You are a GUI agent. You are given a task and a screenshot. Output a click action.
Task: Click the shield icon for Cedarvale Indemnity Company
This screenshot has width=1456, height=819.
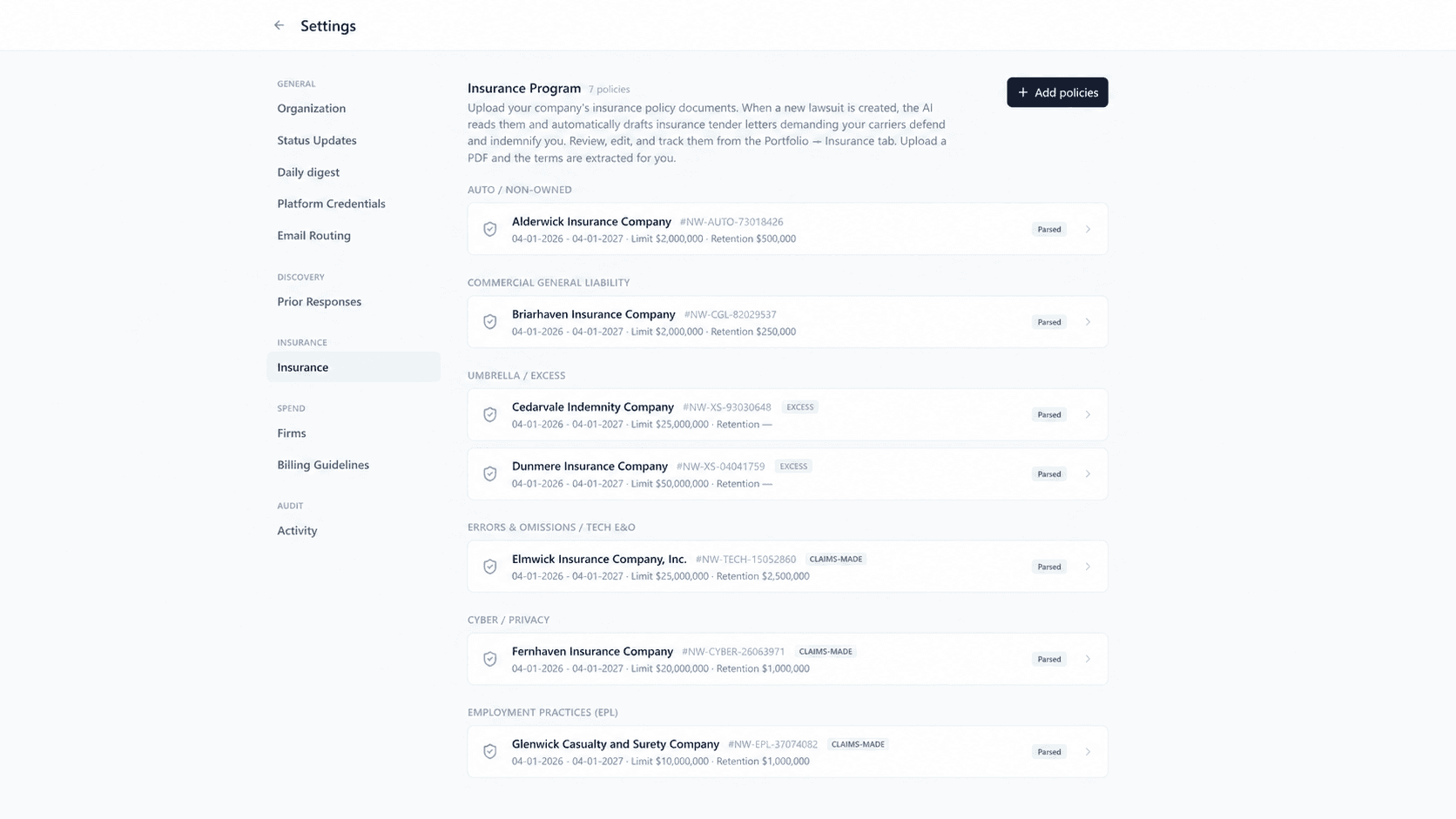(490, 414)
